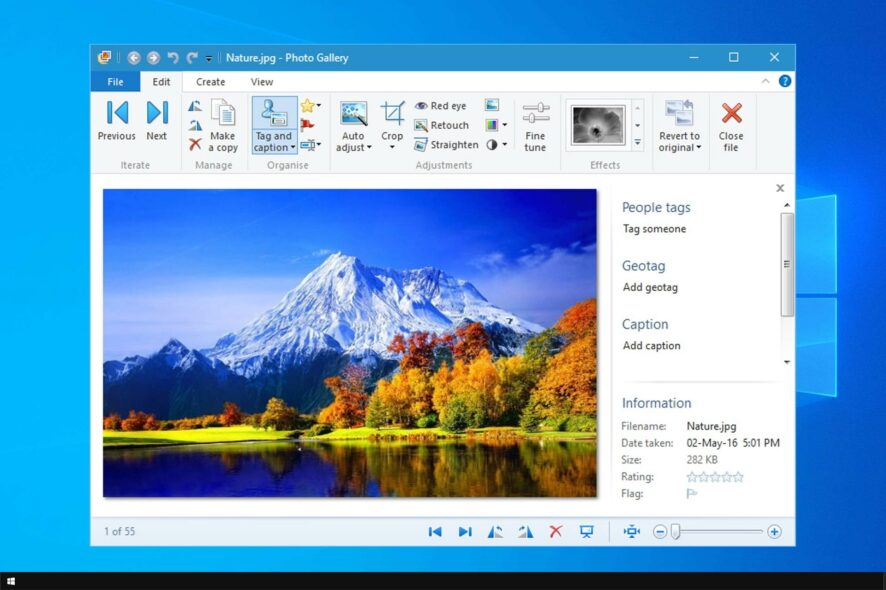Click the yellow star Rate icon
Image resolution: width=886 pixels, height=590 pixels.
click(x=307, y=106)
